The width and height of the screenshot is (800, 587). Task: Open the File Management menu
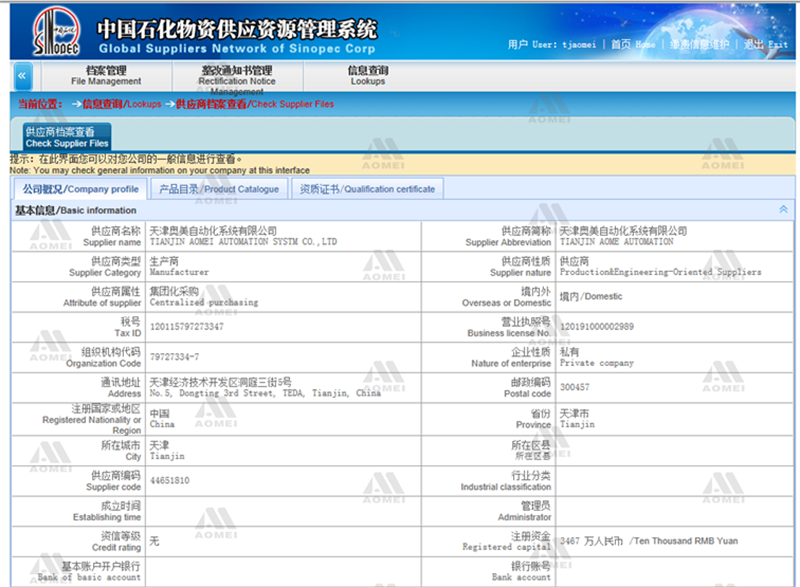(x=106, y=75)
